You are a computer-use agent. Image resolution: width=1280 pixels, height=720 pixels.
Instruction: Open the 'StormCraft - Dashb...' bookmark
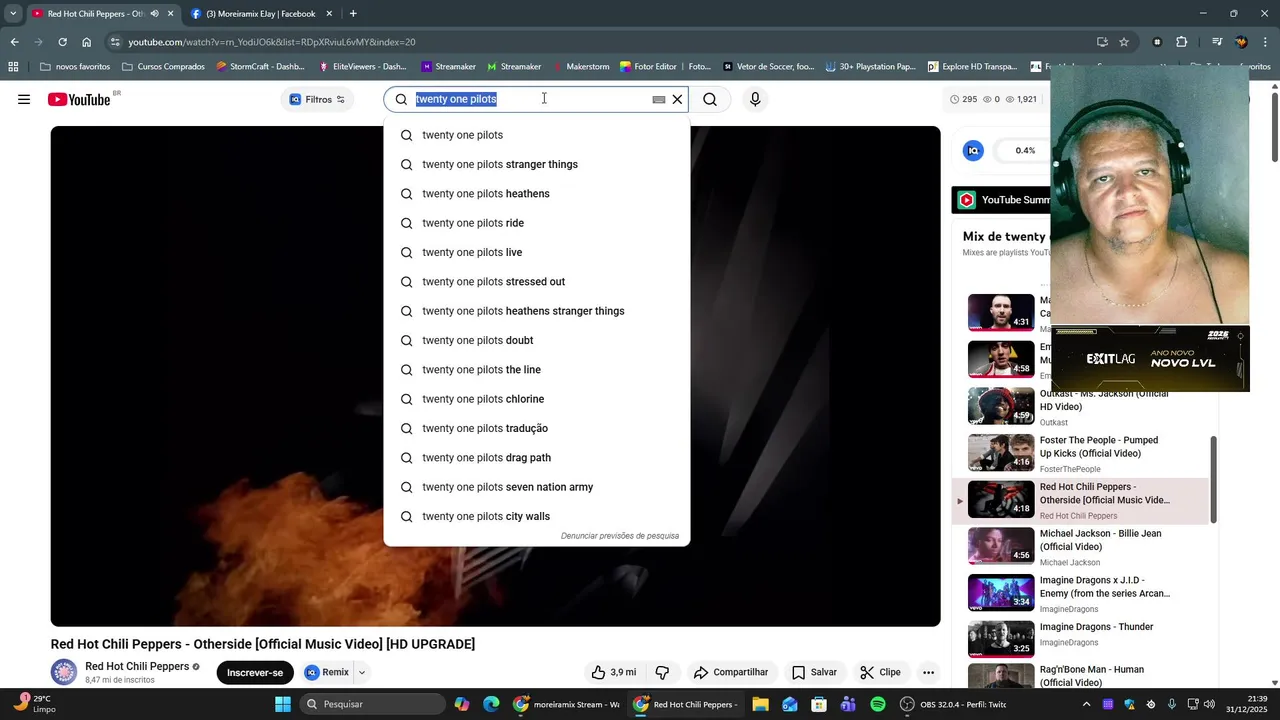pos(261,67)
